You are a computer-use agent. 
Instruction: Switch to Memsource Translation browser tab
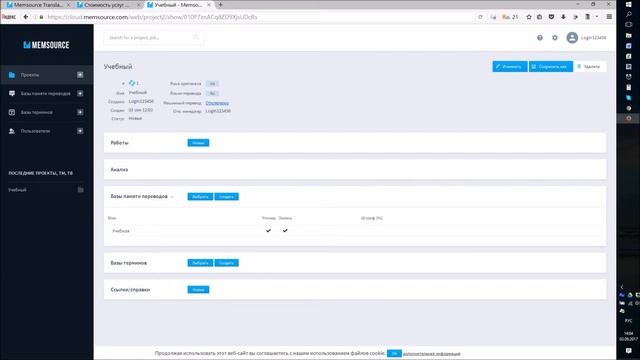pos(37,5)
